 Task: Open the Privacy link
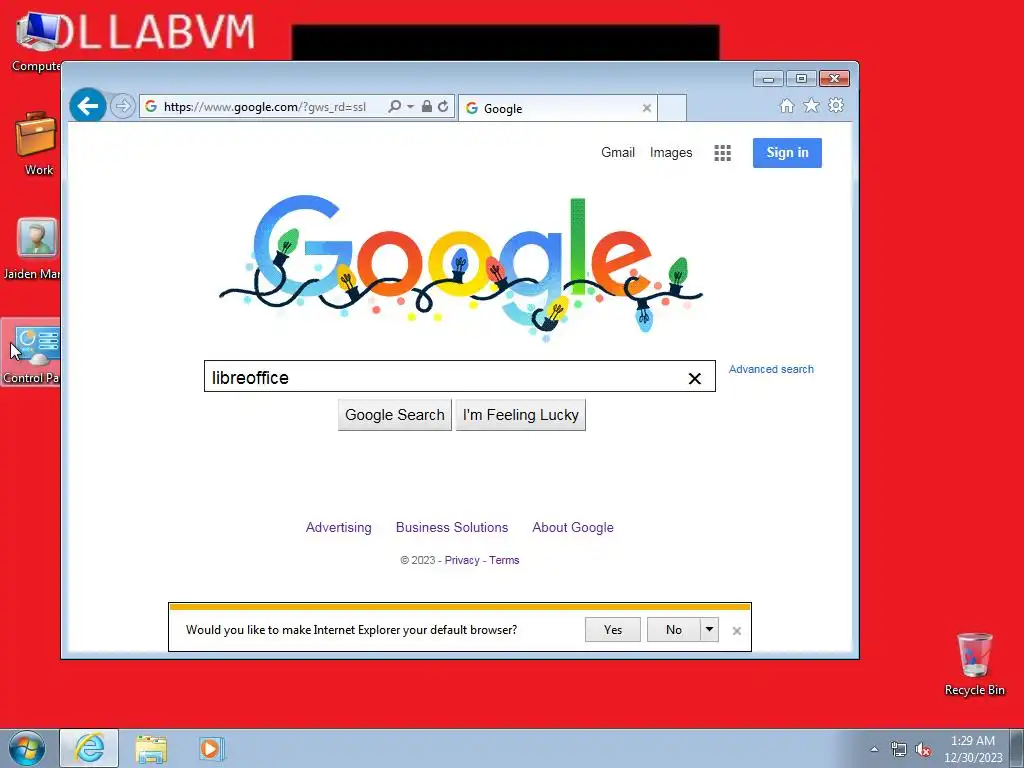coord(462,560)
